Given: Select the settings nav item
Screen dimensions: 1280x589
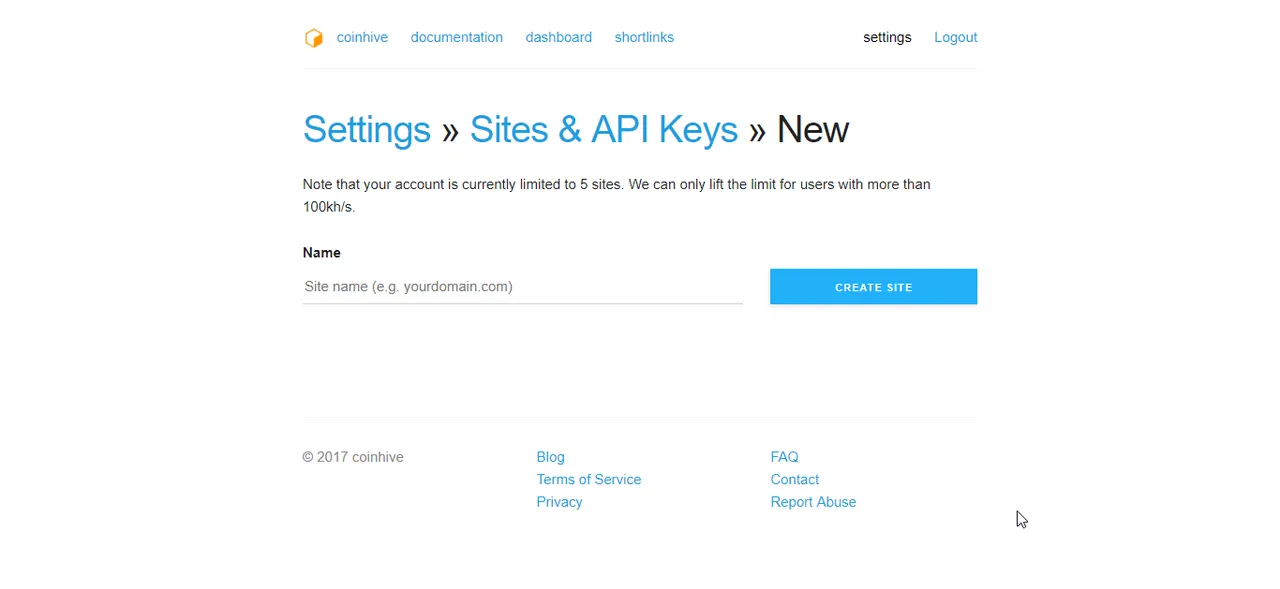Looking at the screenshot, I should (887, 37).
